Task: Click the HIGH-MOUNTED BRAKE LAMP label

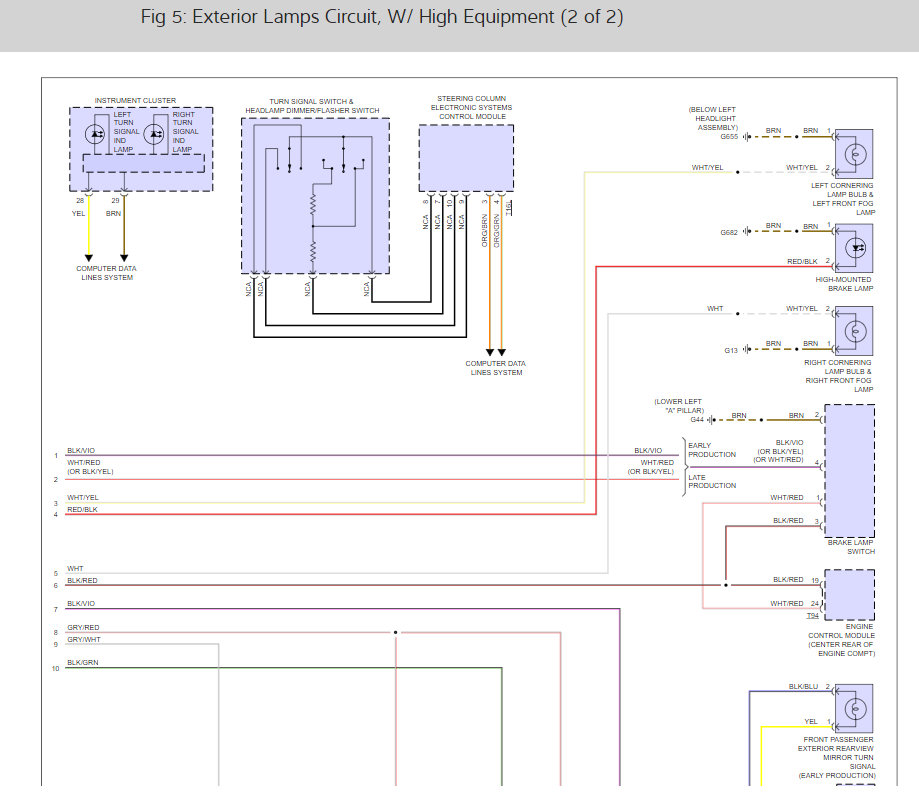Action: point(844,284)
